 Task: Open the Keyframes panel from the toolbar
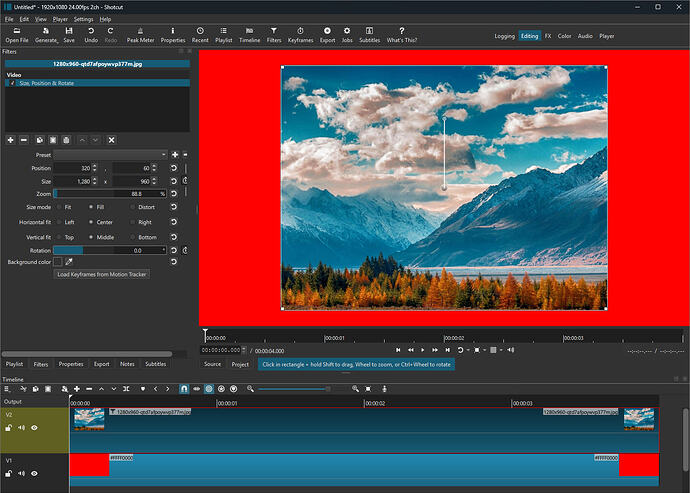[x=299, y=35]
